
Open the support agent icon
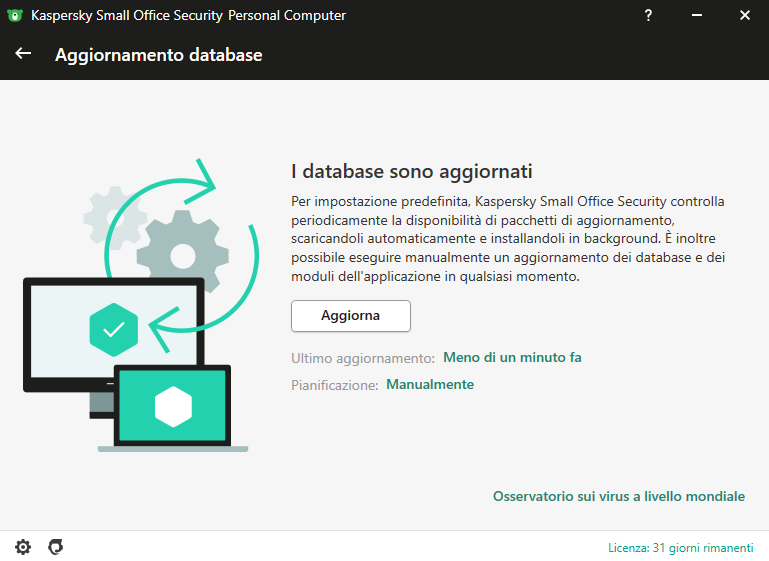[55, 547]
